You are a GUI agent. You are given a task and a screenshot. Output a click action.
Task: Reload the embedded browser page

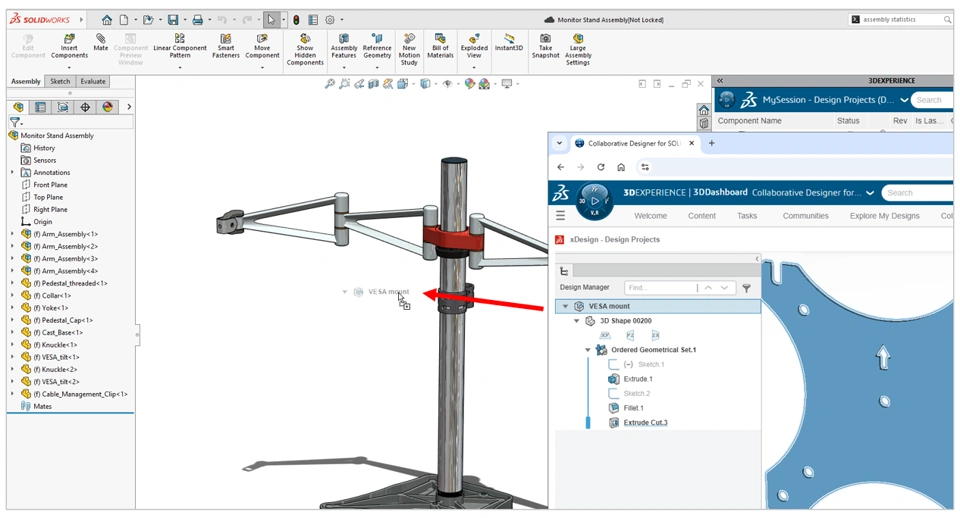601,167
